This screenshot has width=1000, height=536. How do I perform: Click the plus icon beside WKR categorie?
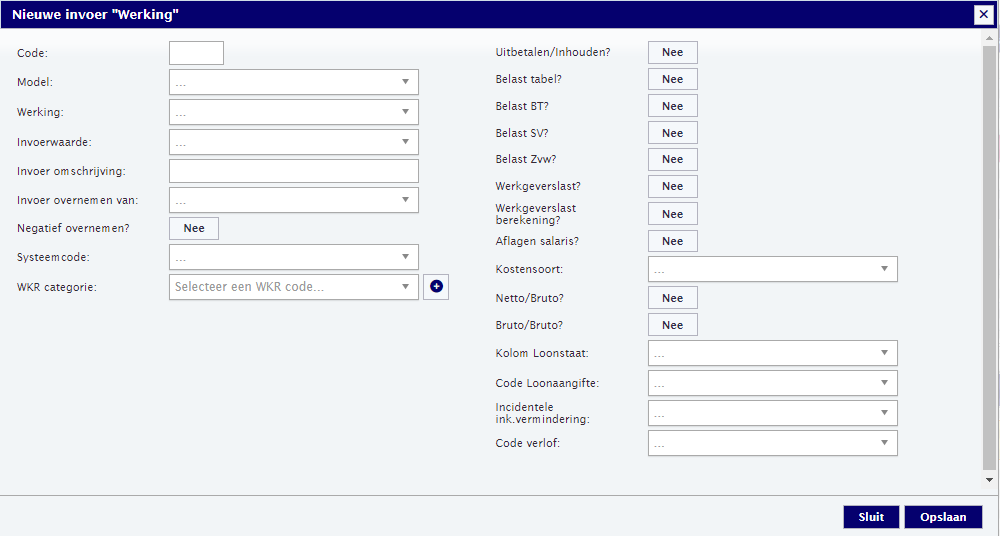click(436, 287)
